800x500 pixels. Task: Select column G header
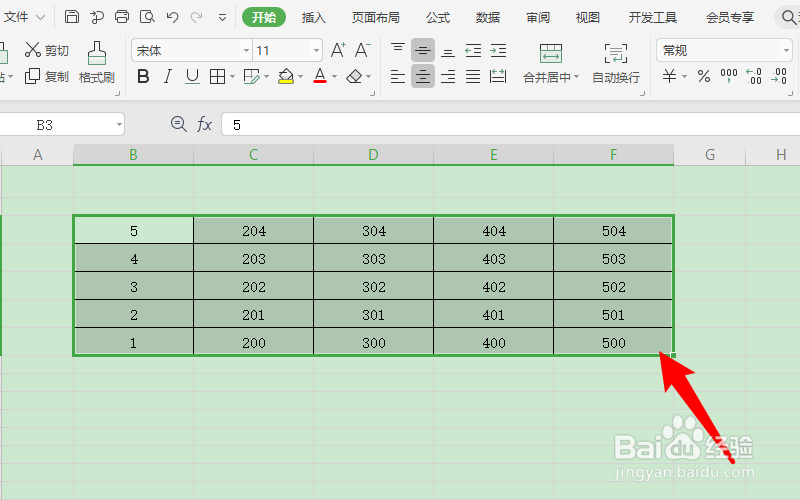click(x=710, y=155)
